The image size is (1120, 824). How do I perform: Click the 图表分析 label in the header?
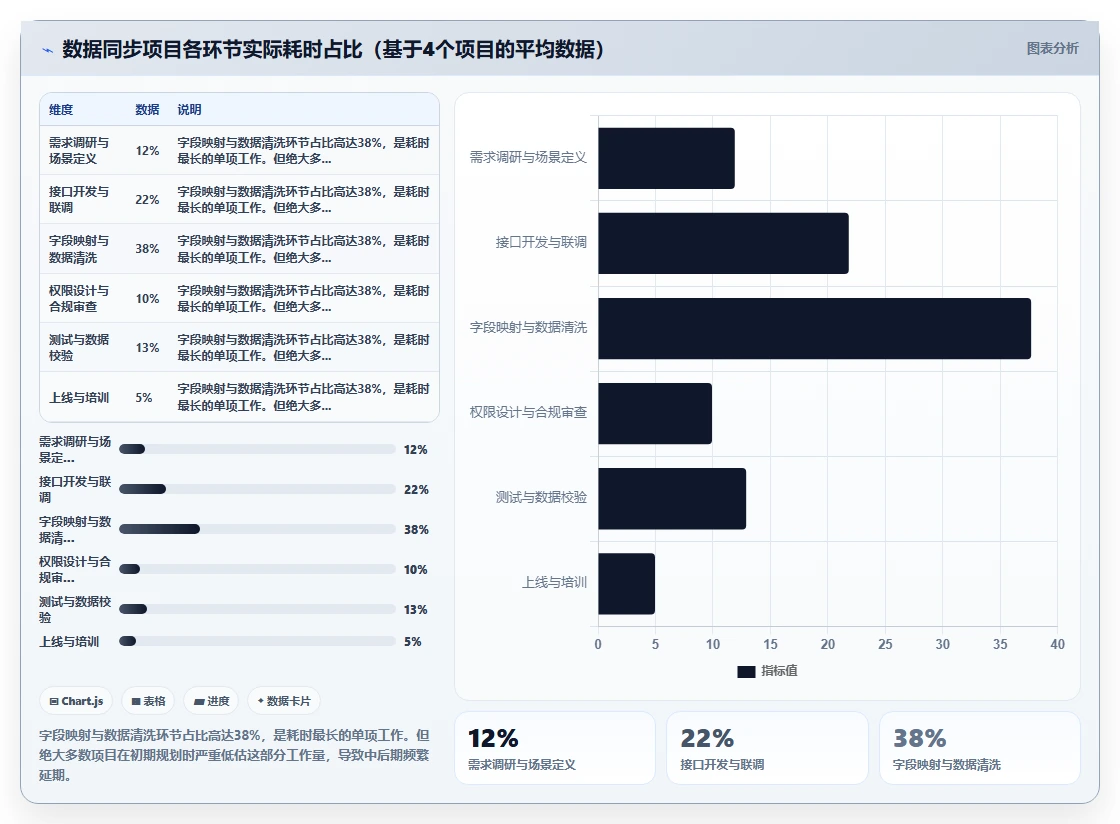pos(1052,49)
